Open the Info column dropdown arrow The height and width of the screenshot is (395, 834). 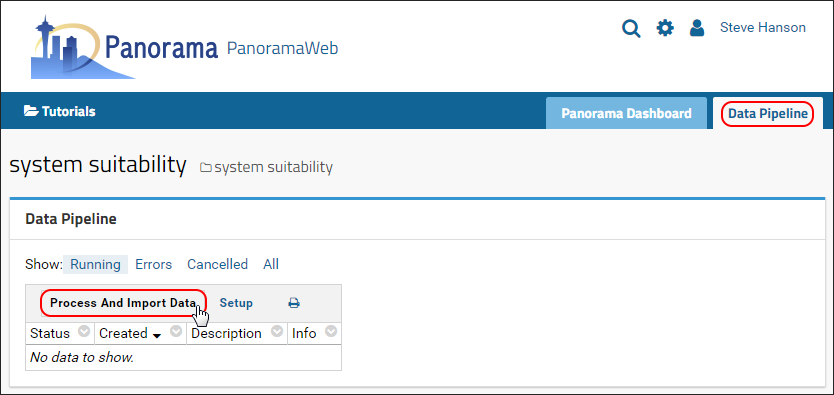tap(331, 331)
